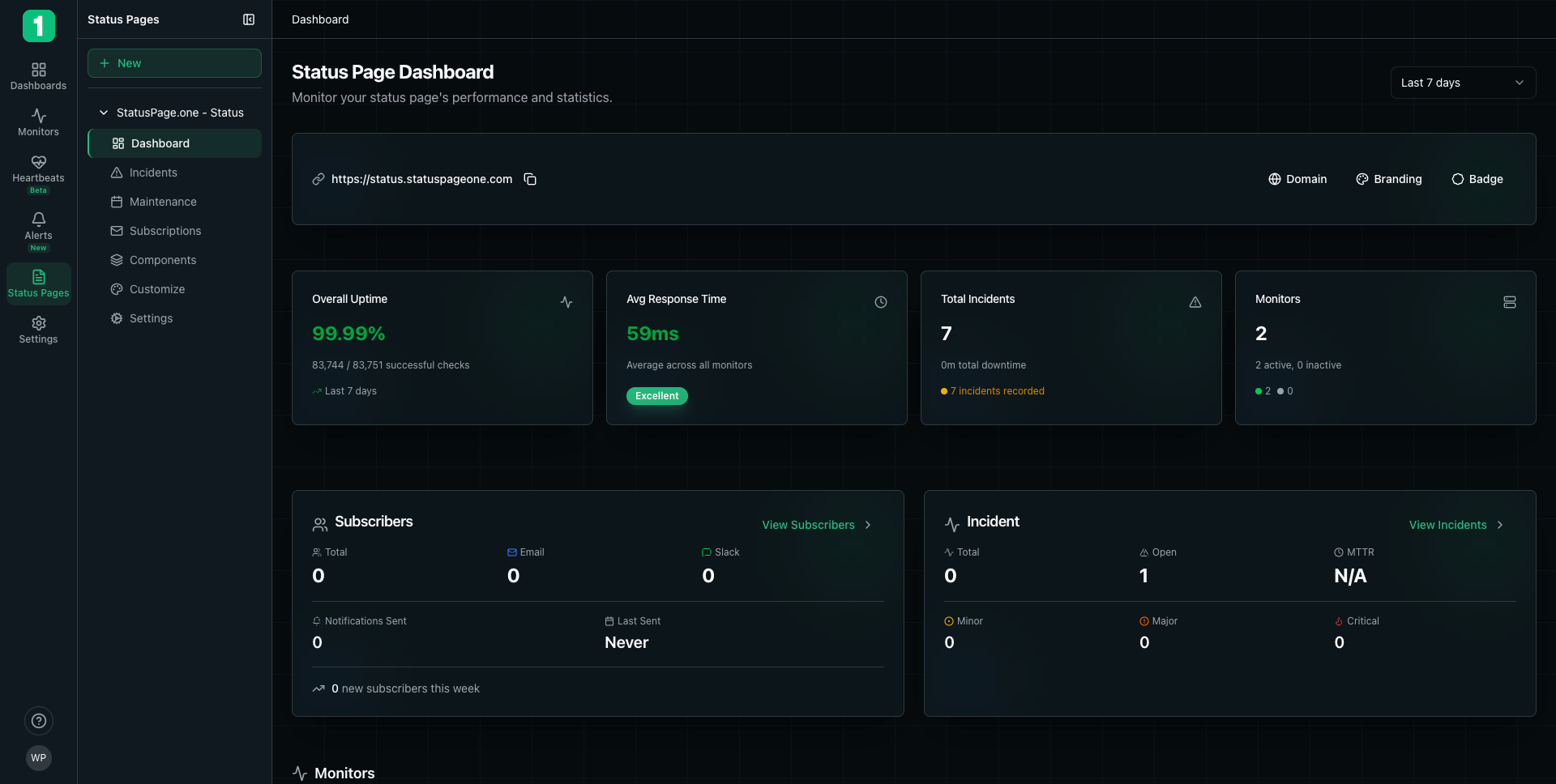Open the Dashboards icon in sidebar

click(38, 75)
